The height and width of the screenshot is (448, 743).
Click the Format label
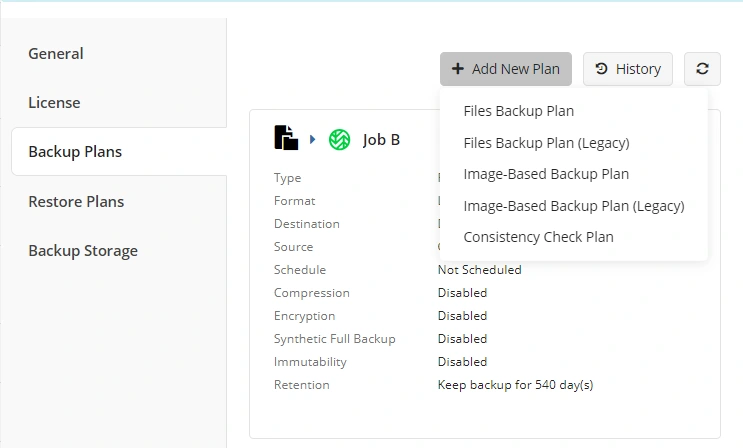[x=294, y=201]
